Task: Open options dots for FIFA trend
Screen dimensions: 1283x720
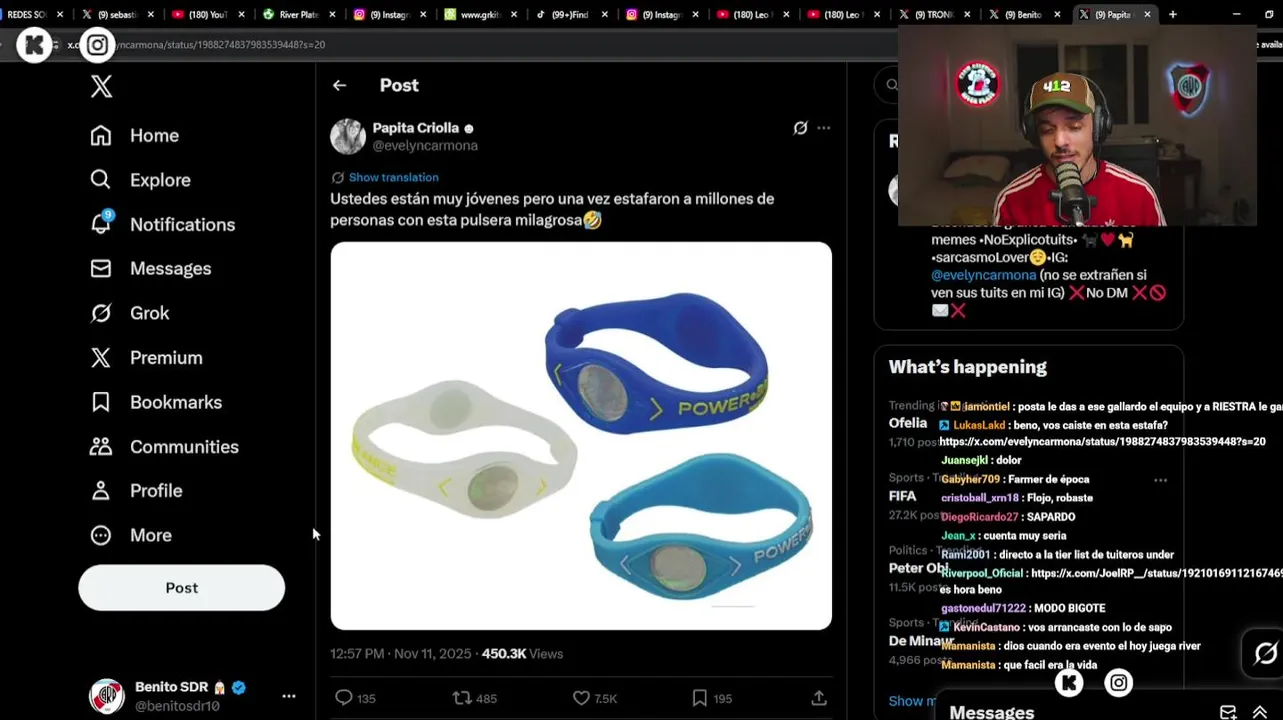Action: [1160, 480]
